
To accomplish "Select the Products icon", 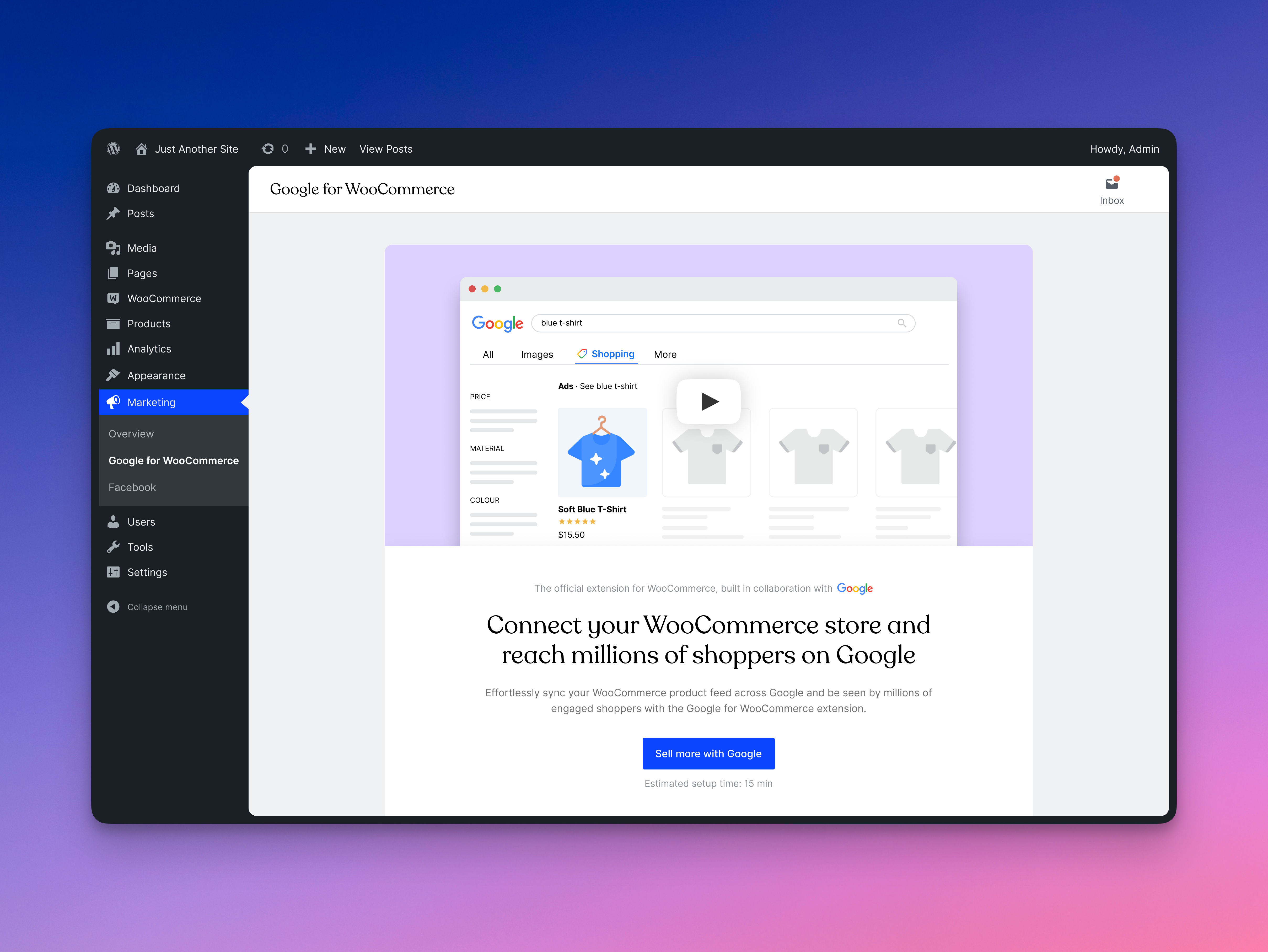I will point(114,323).
